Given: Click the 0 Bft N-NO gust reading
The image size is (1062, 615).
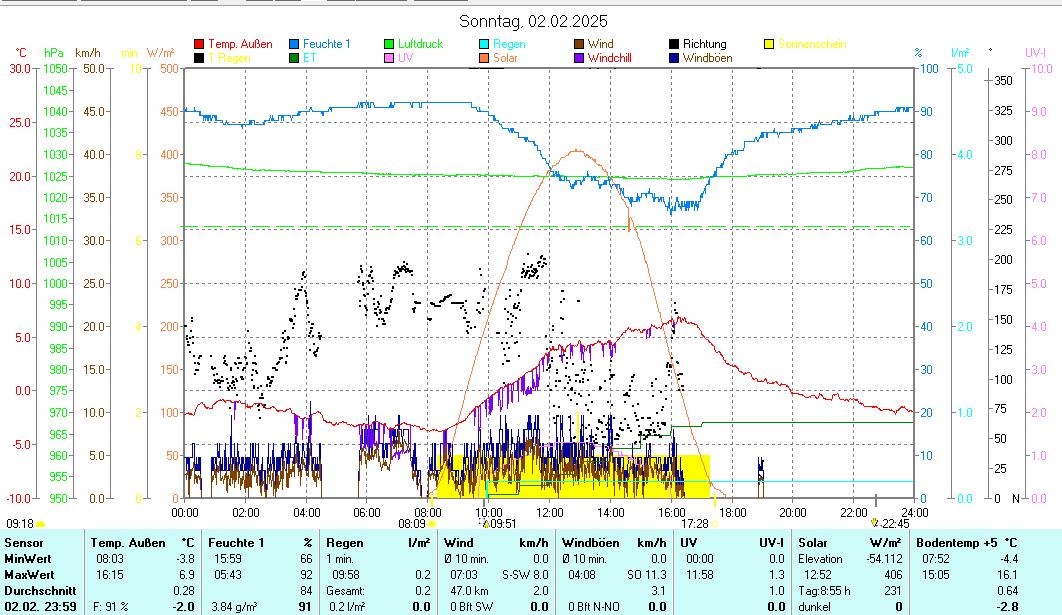Looking at the screenshot, I should click(x=593, y=607).
